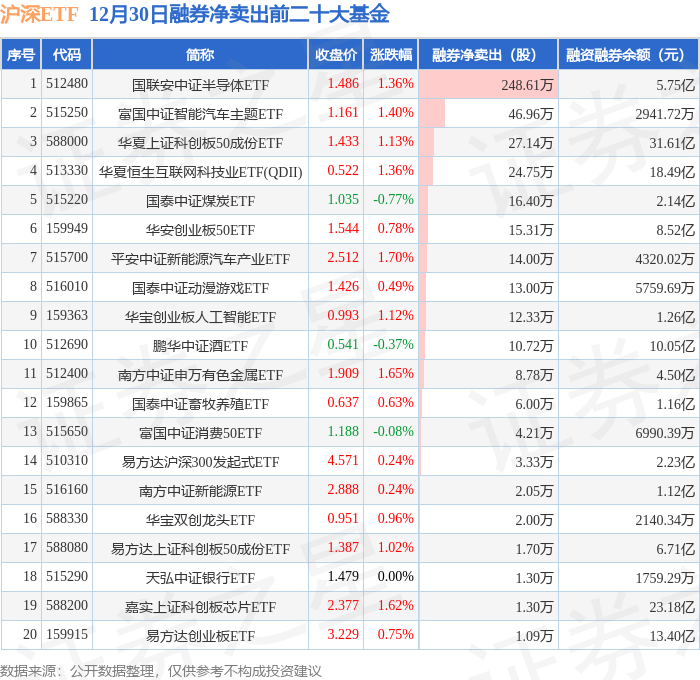The image size is (700, 680).
Task: Click the 简称 column header
Action: pos(200,54)
